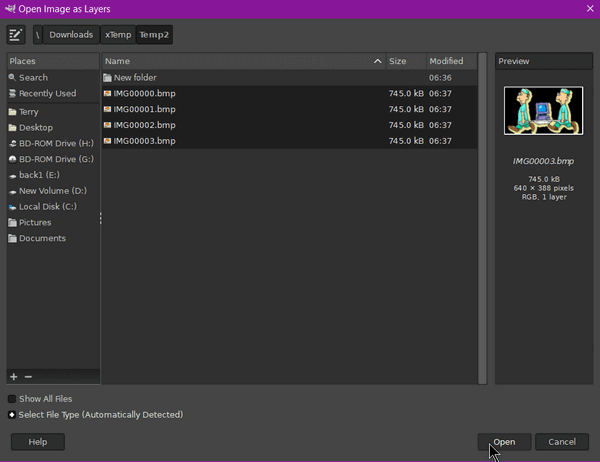The height and width of the screenshot is (462, 600).
Task: Click the Documents folder icon
Action: pos(12,238)
